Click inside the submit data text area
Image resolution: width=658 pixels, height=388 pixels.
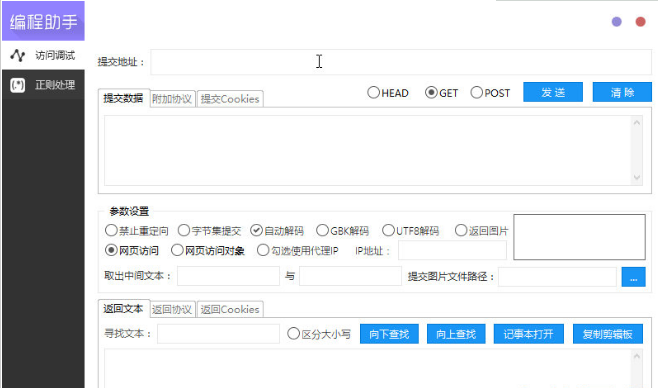(368, 150)
